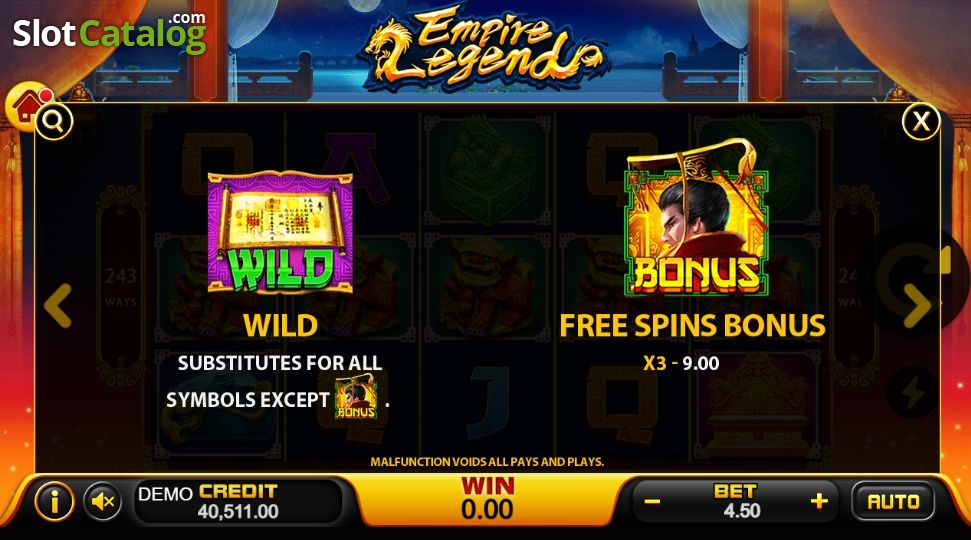Go to previous paytable page arrow
Viewport: 971px width, 540px height.
(58, 305)
